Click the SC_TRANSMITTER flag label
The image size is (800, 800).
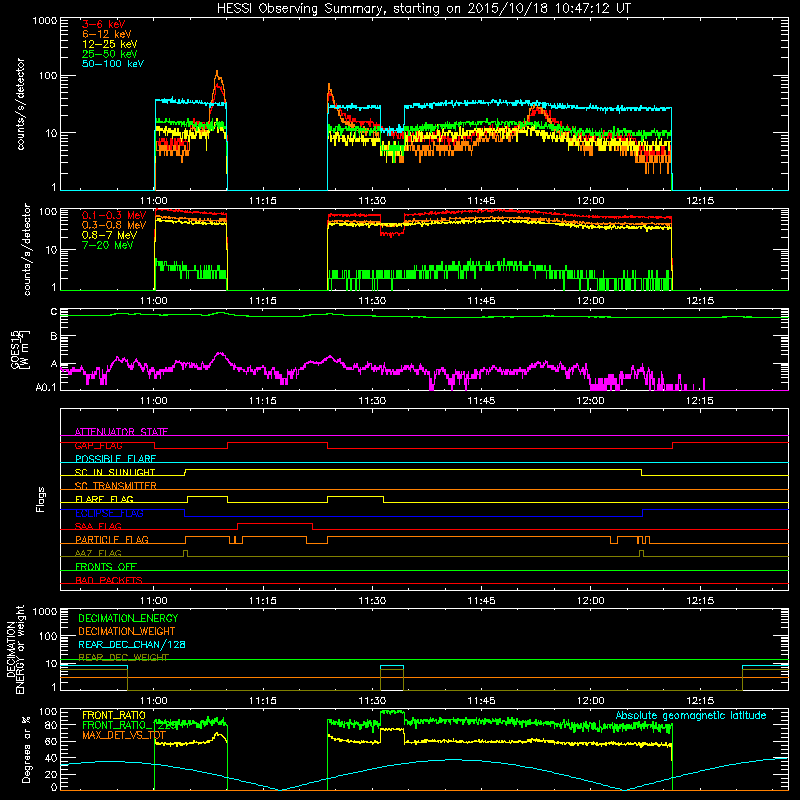115,486
